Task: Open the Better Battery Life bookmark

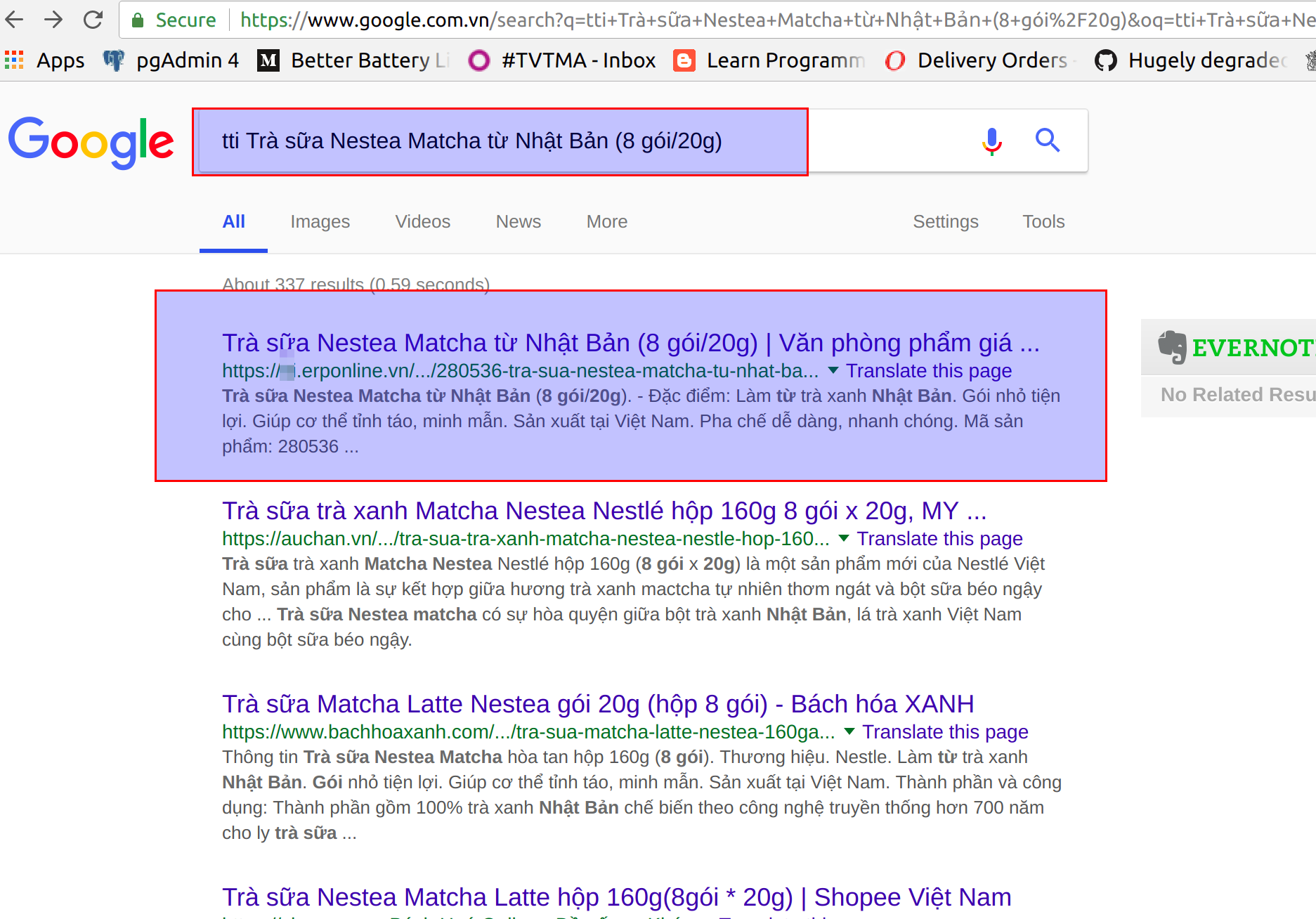Action: click(x=354, y=60)
